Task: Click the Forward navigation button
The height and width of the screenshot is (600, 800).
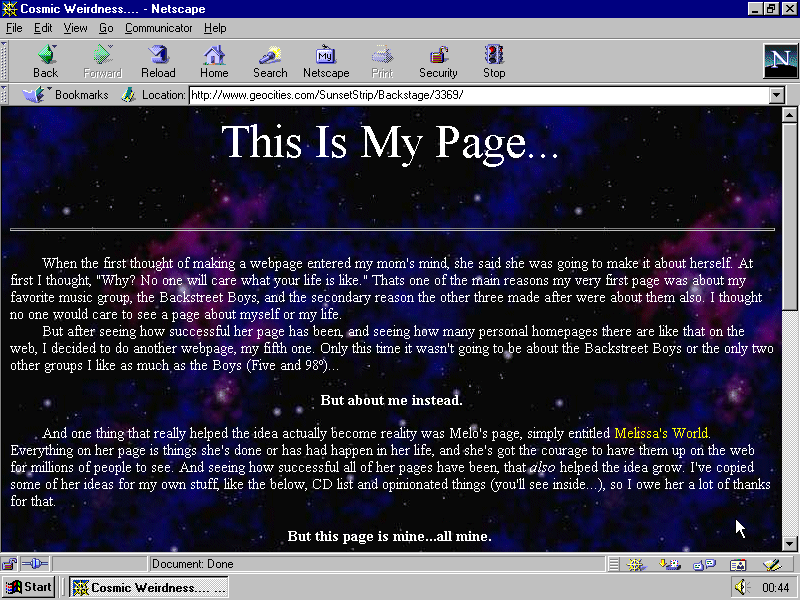Action: [103, 61]
